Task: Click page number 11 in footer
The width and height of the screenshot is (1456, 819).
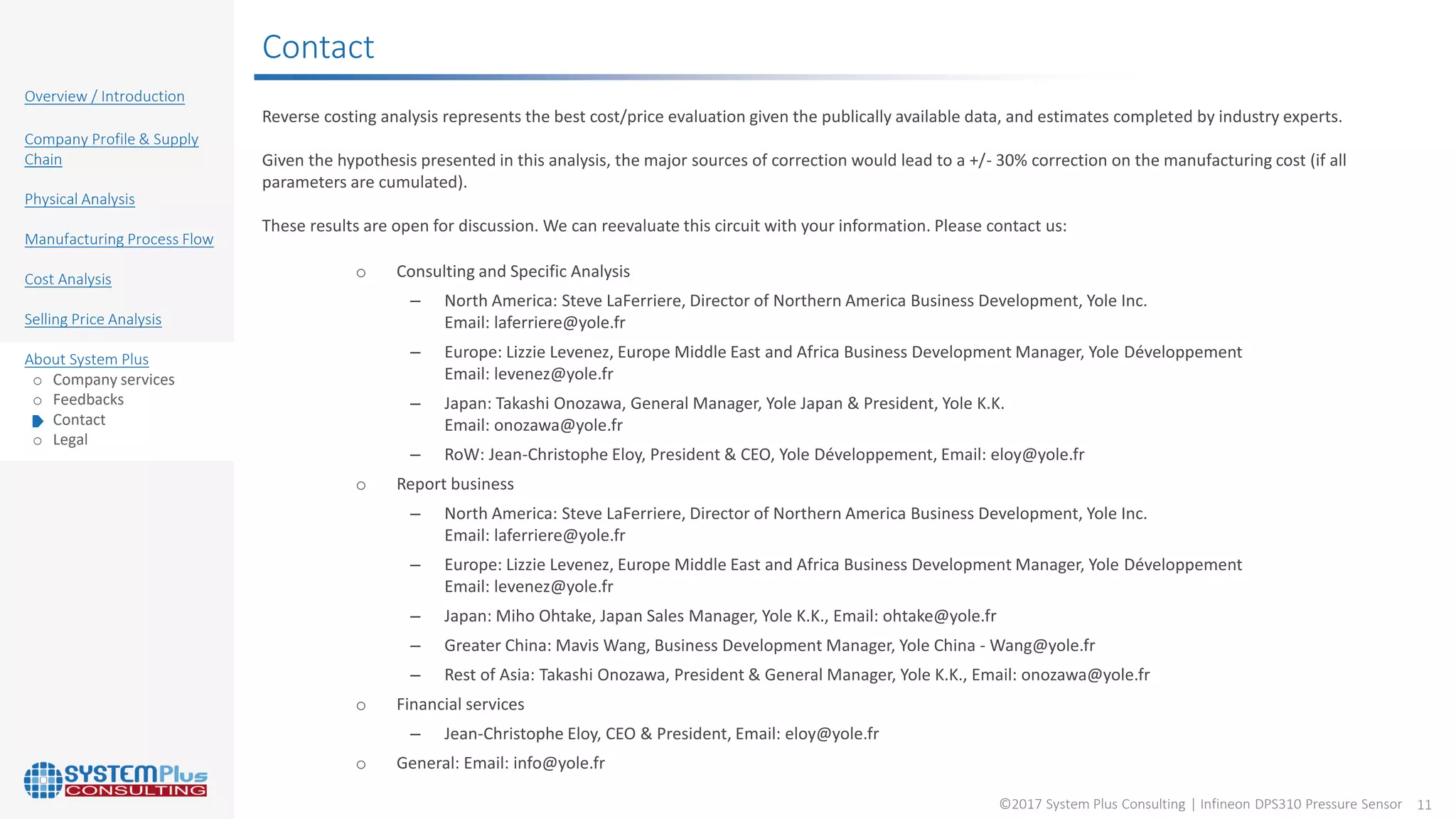Action: (1424, 804)
